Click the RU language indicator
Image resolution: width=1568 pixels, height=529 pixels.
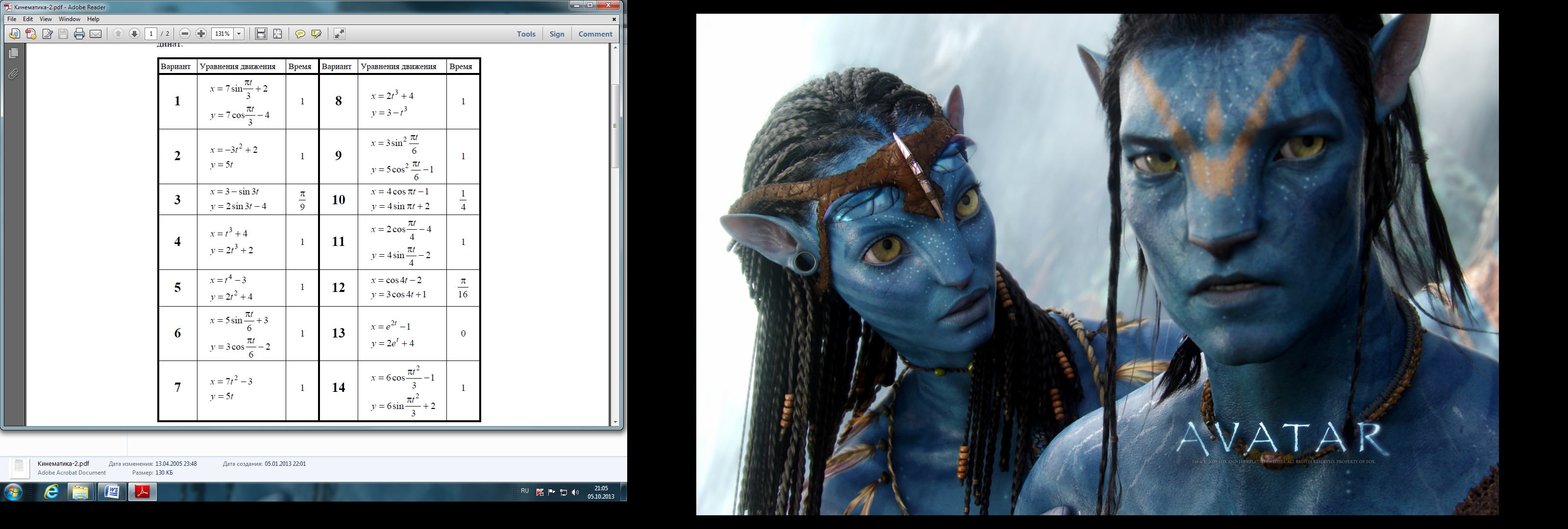525,491
